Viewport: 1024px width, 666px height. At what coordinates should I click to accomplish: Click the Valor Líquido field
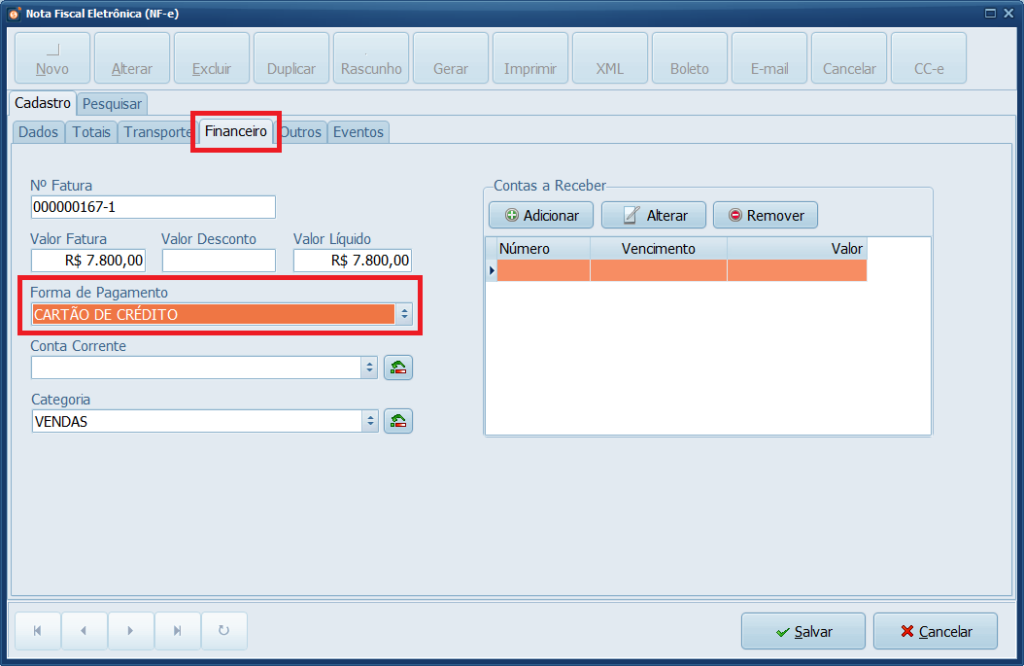click(353, 261)
